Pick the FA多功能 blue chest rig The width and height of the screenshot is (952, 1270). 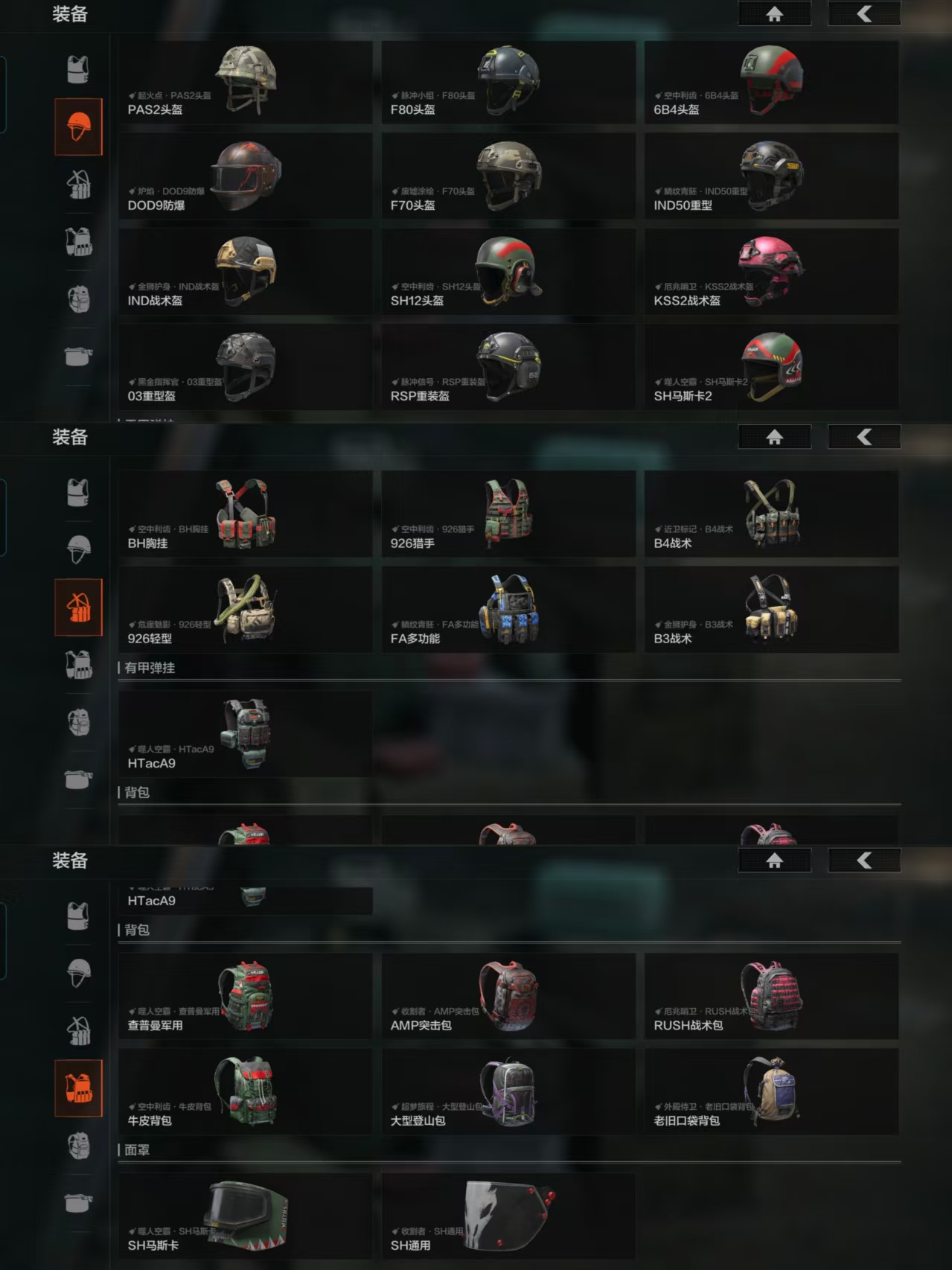[508, 610]
